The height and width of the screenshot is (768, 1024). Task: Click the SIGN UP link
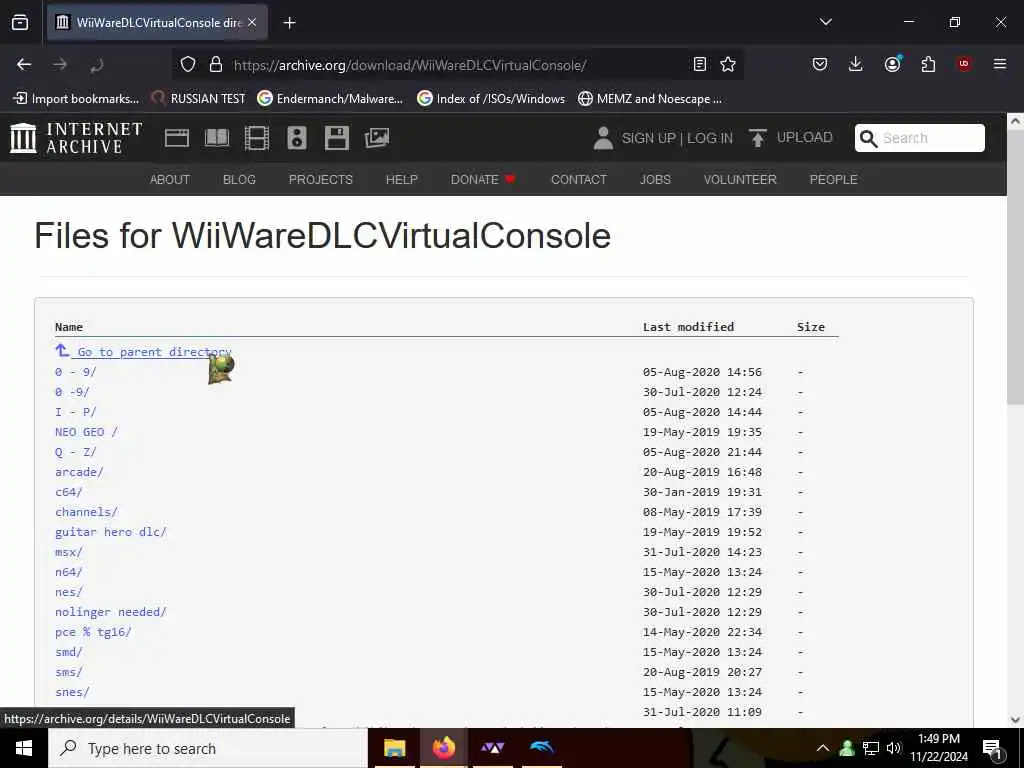click(x=648, y=138)
